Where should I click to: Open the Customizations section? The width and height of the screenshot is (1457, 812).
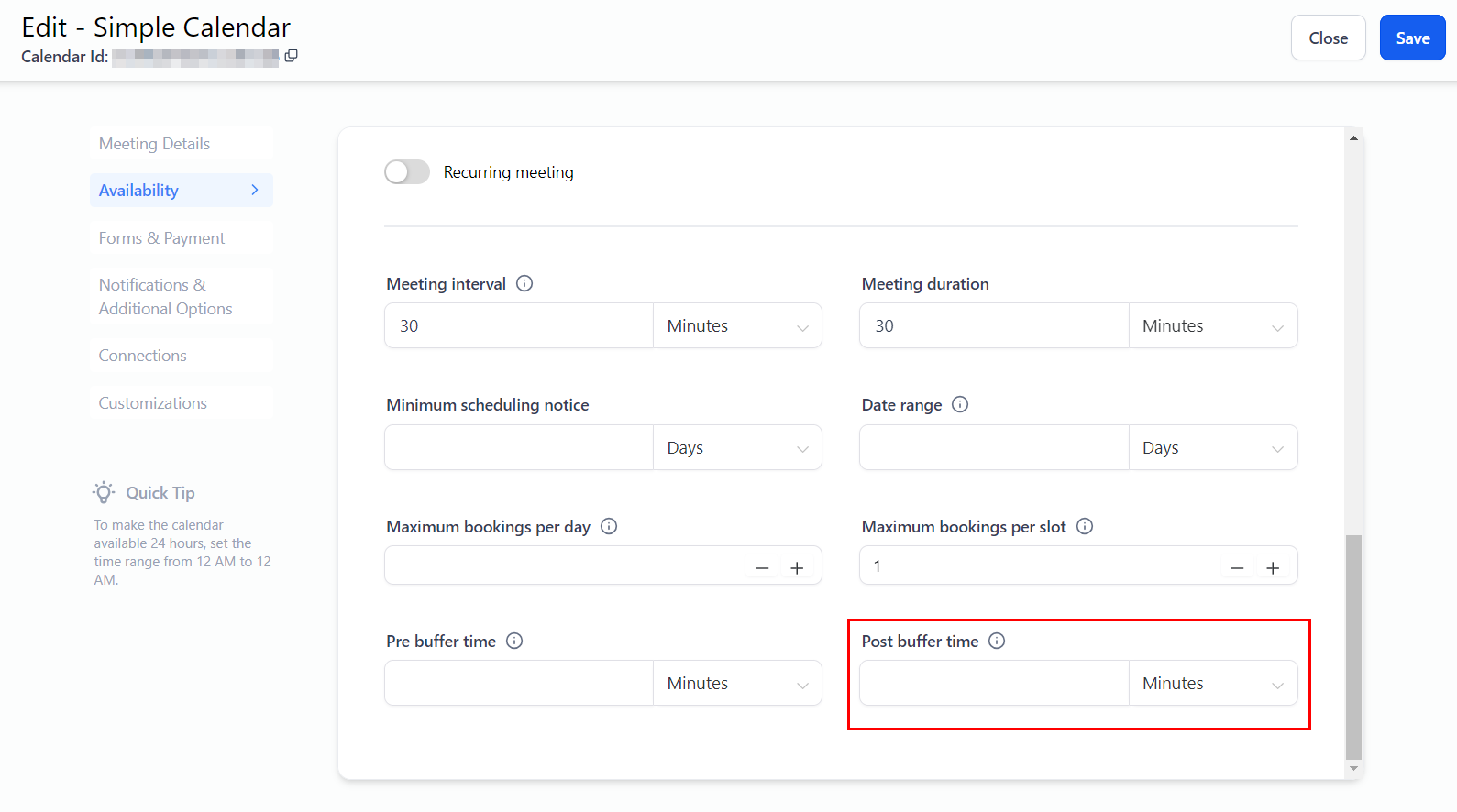182,403
